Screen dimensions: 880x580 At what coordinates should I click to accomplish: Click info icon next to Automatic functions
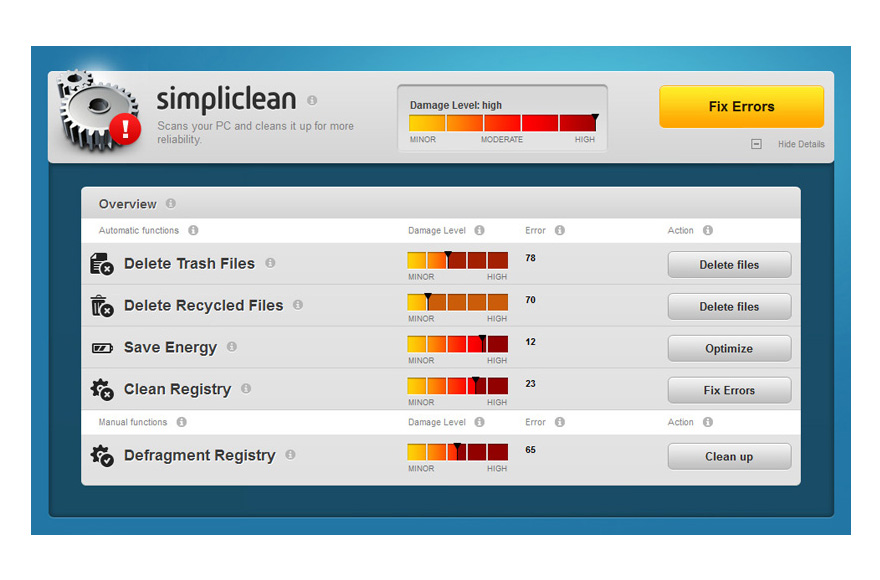(193, 230)
